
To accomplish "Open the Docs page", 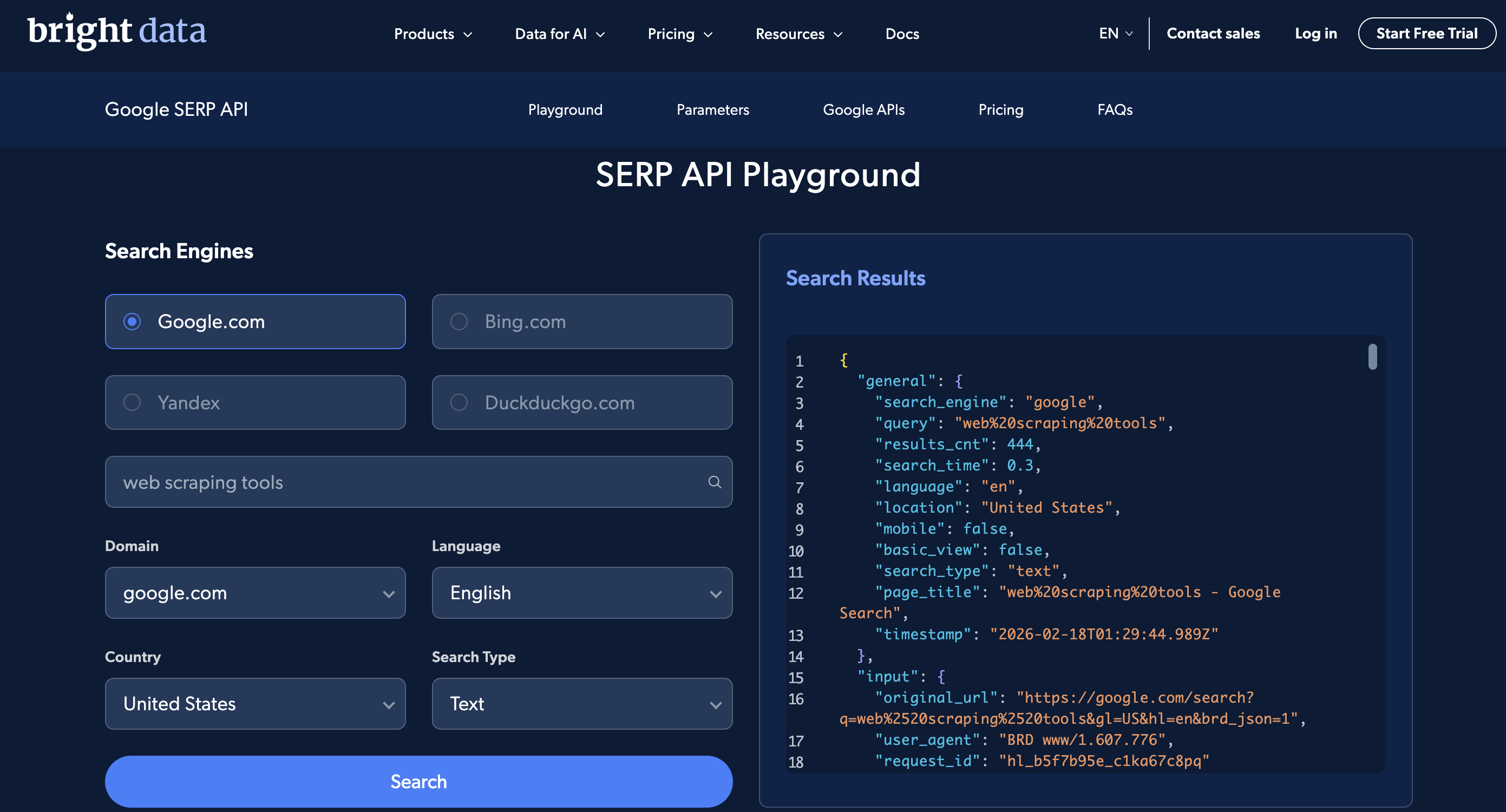I will [902, 34].
